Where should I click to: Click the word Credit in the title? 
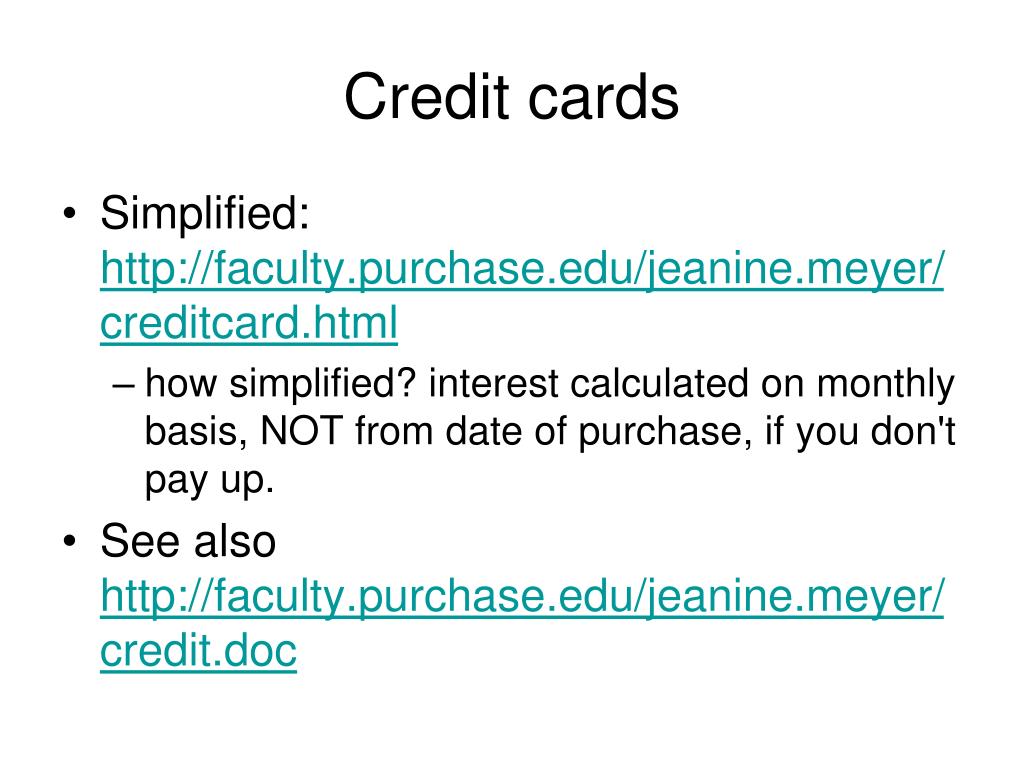427,97
